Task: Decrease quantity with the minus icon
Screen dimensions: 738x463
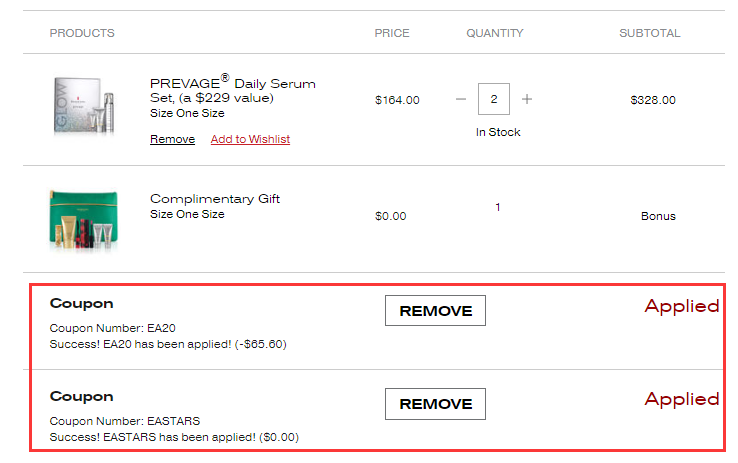Action: [460, 100]
